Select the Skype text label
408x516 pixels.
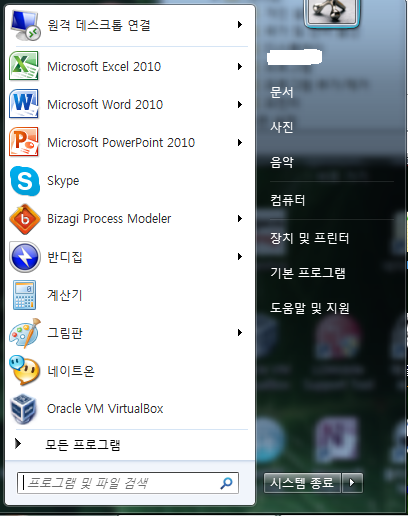pos(63,181)
